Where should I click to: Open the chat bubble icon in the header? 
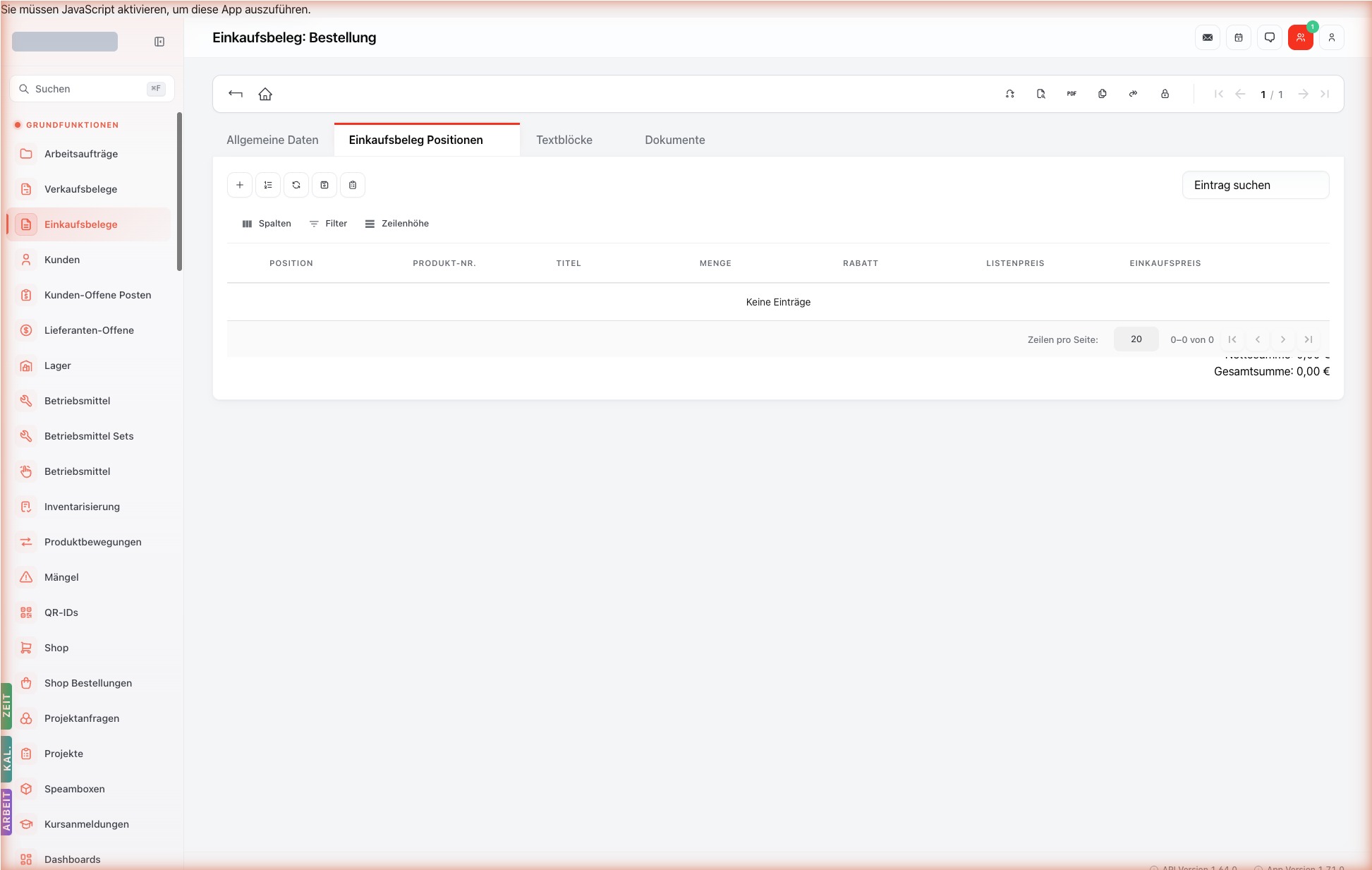(x=1270, y=37)
